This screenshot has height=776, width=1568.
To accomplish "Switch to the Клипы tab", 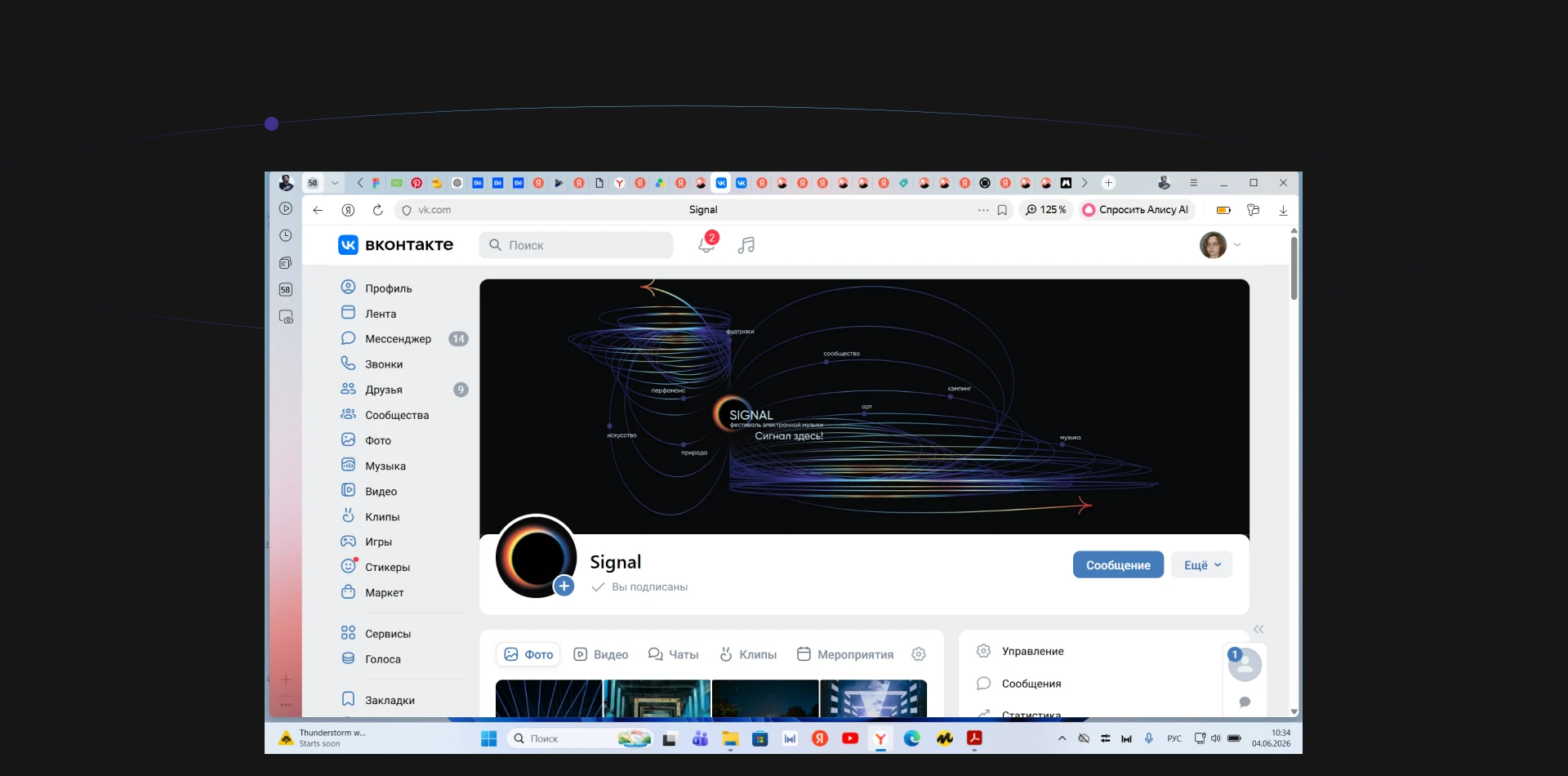I will 748,654.
